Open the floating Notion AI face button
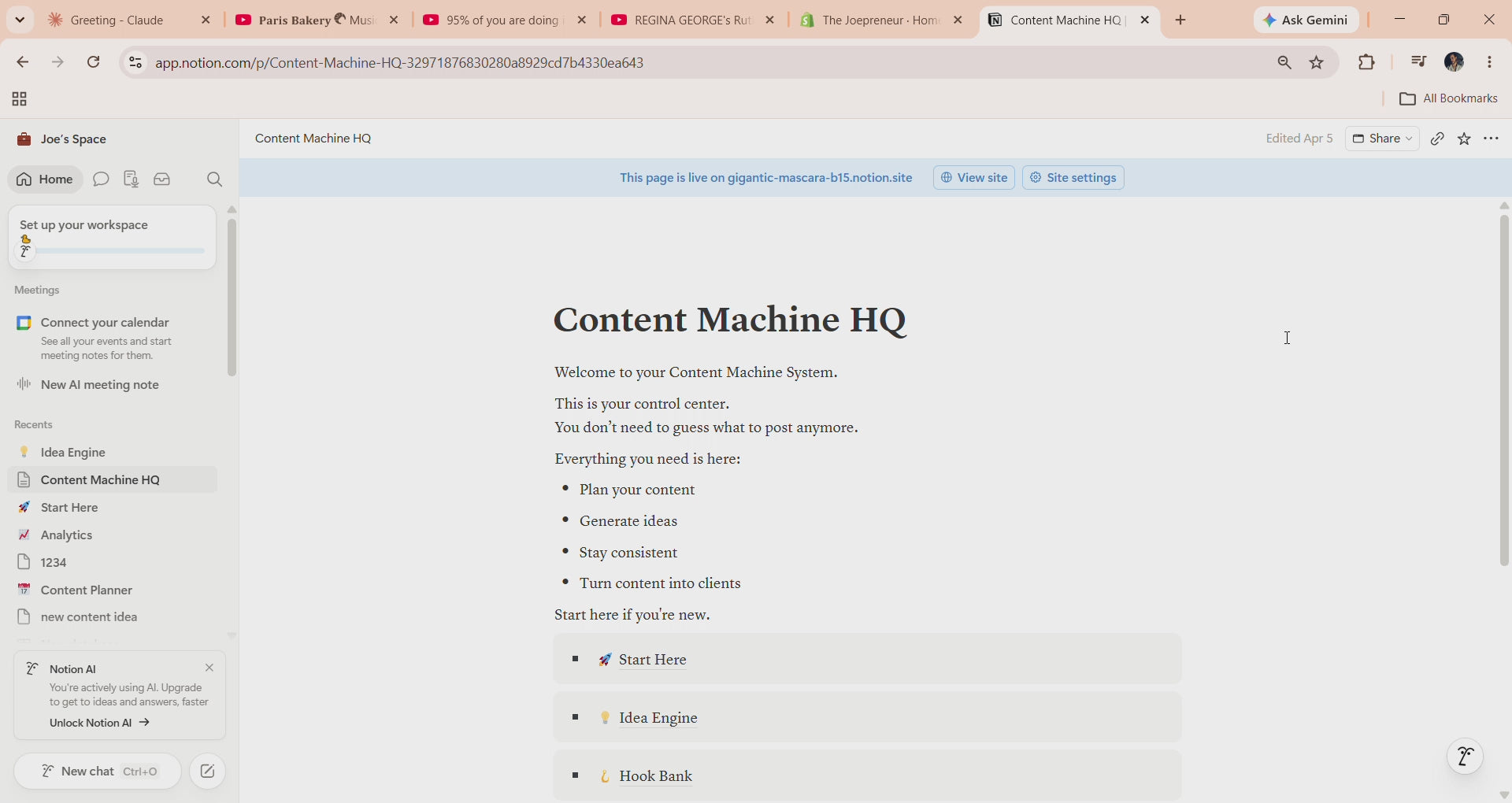Image resolution: width=1512 pixels, height=803 pixels. 1465,757
